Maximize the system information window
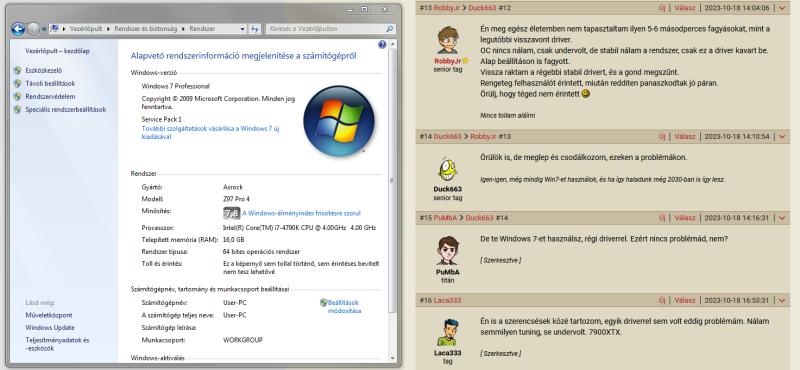800x370 pixels. [364, 9]
